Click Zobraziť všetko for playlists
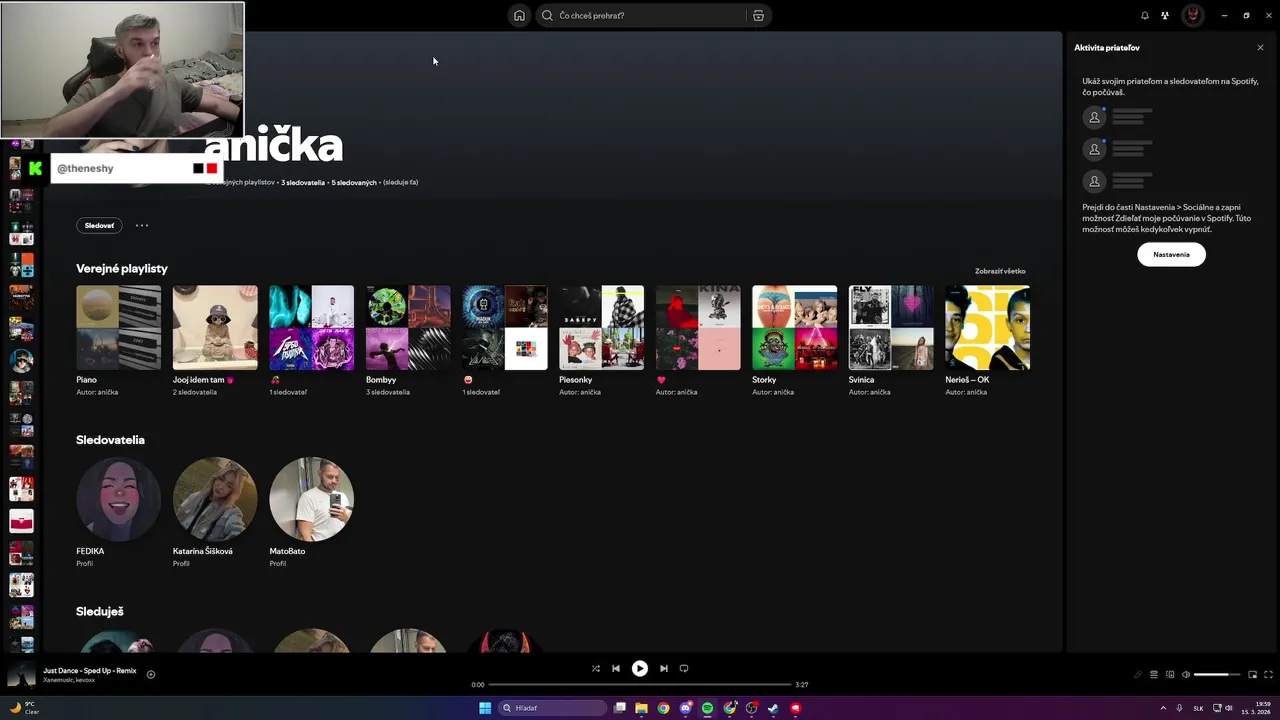This screenshot has width=1280, height=720. click(1000, 271)
